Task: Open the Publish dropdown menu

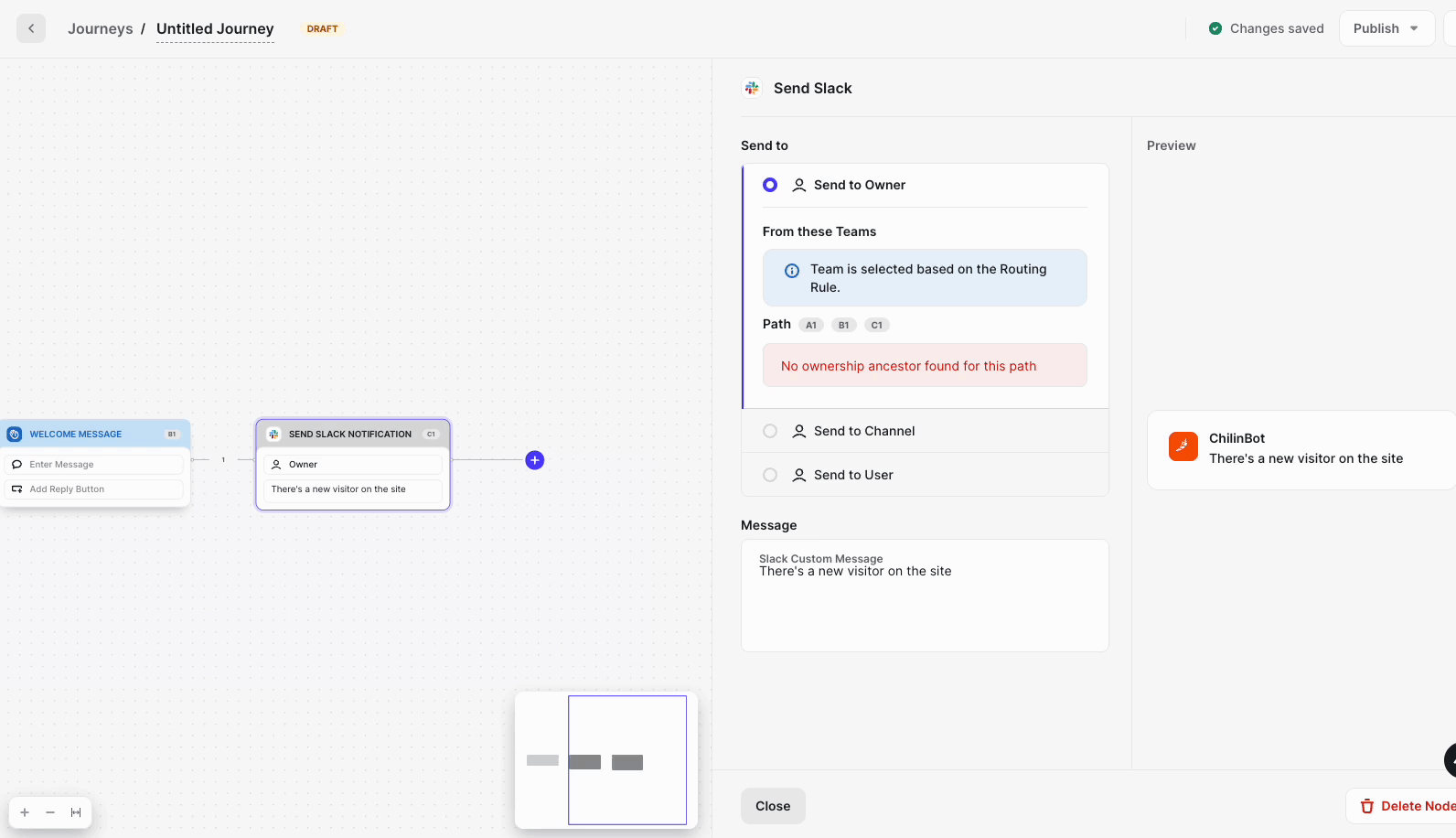Action: click(x=1386, y=28)
